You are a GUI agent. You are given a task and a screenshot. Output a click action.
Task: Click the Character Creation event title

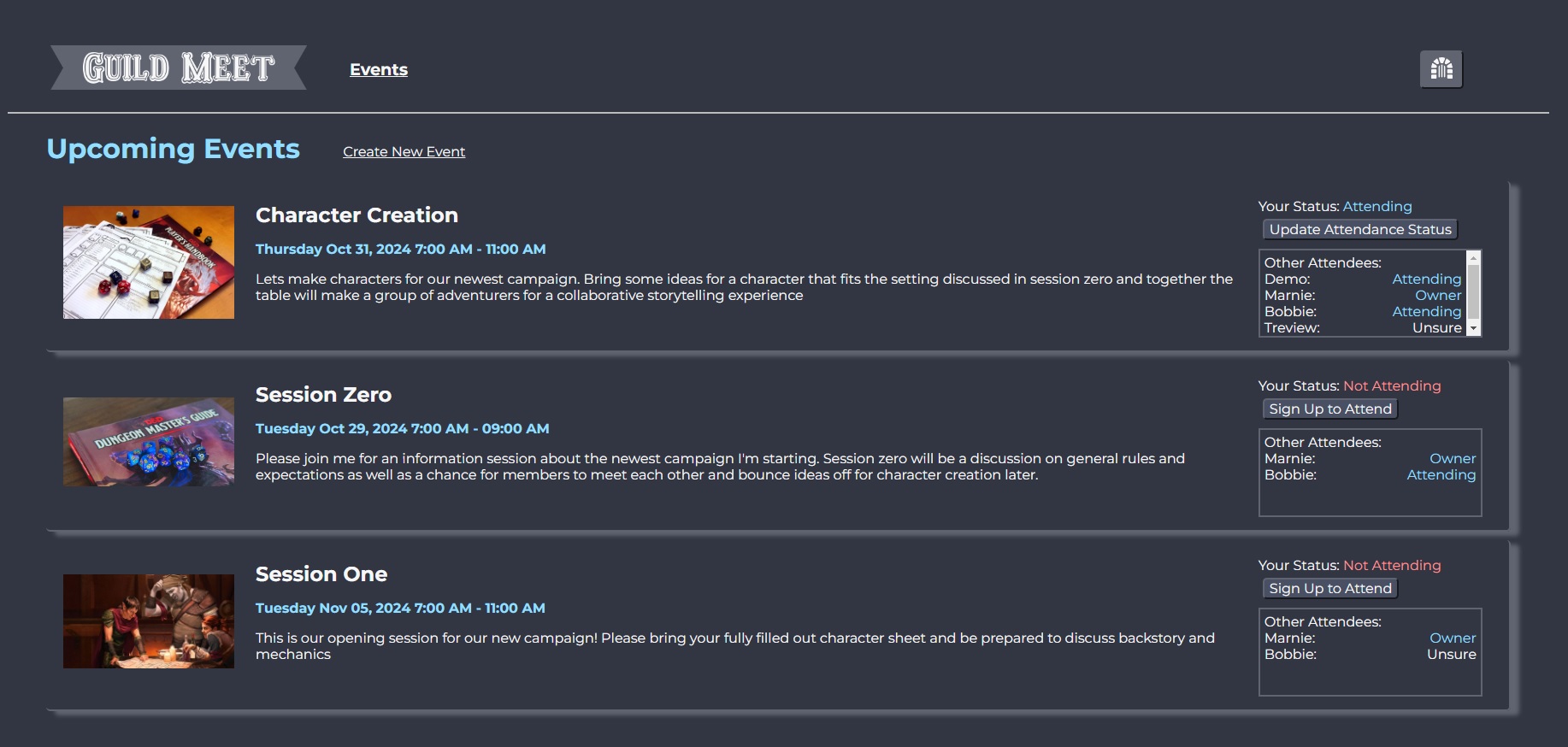tap(357, 215)
